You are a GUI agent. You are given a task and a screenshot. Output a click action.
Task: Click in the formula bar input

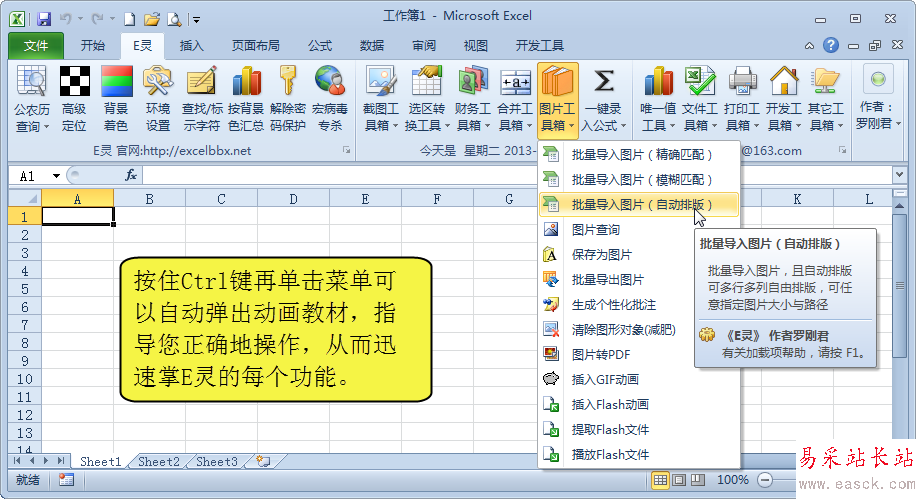(x=516, y=175)
